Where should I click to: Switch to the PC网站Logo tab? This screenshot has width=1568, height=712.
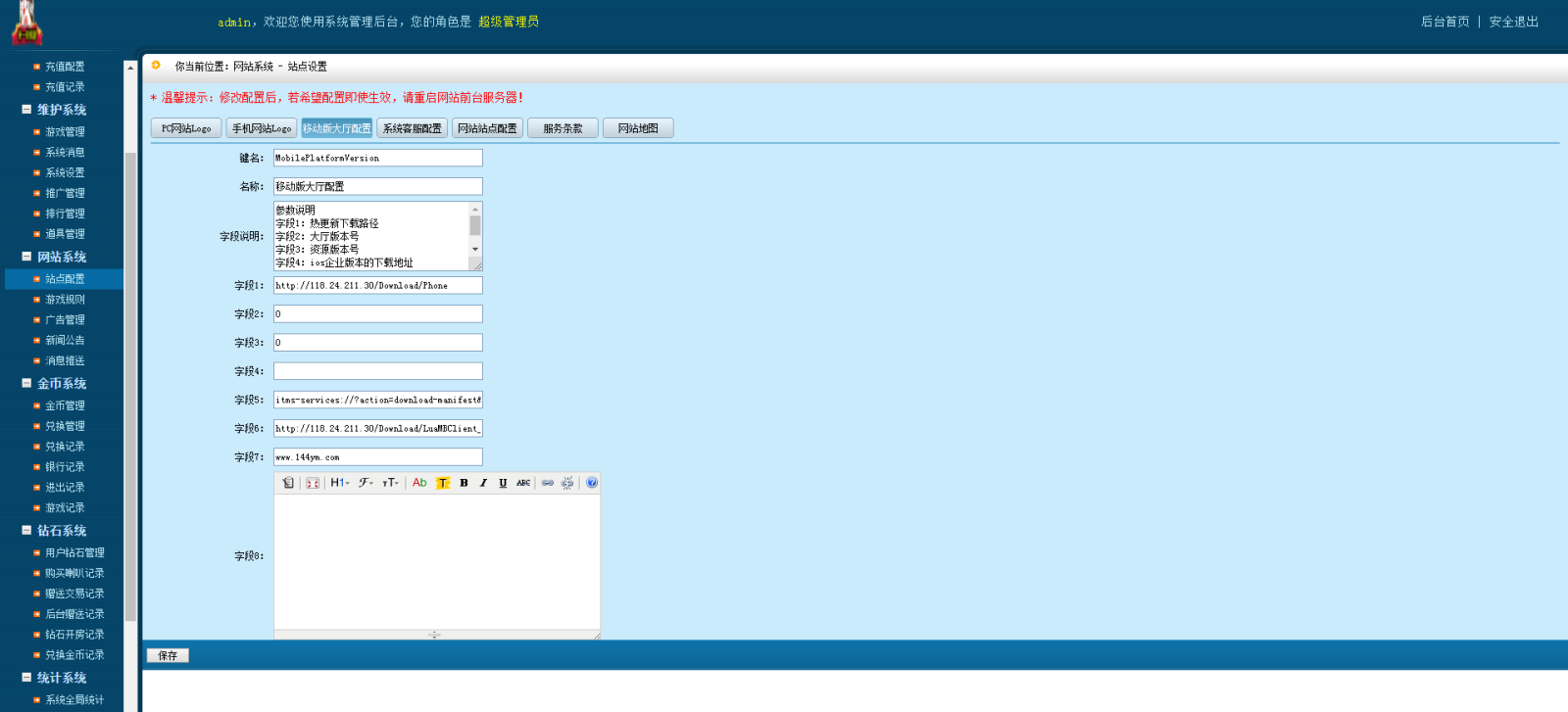pyautogui.click(x=186, y=128)
